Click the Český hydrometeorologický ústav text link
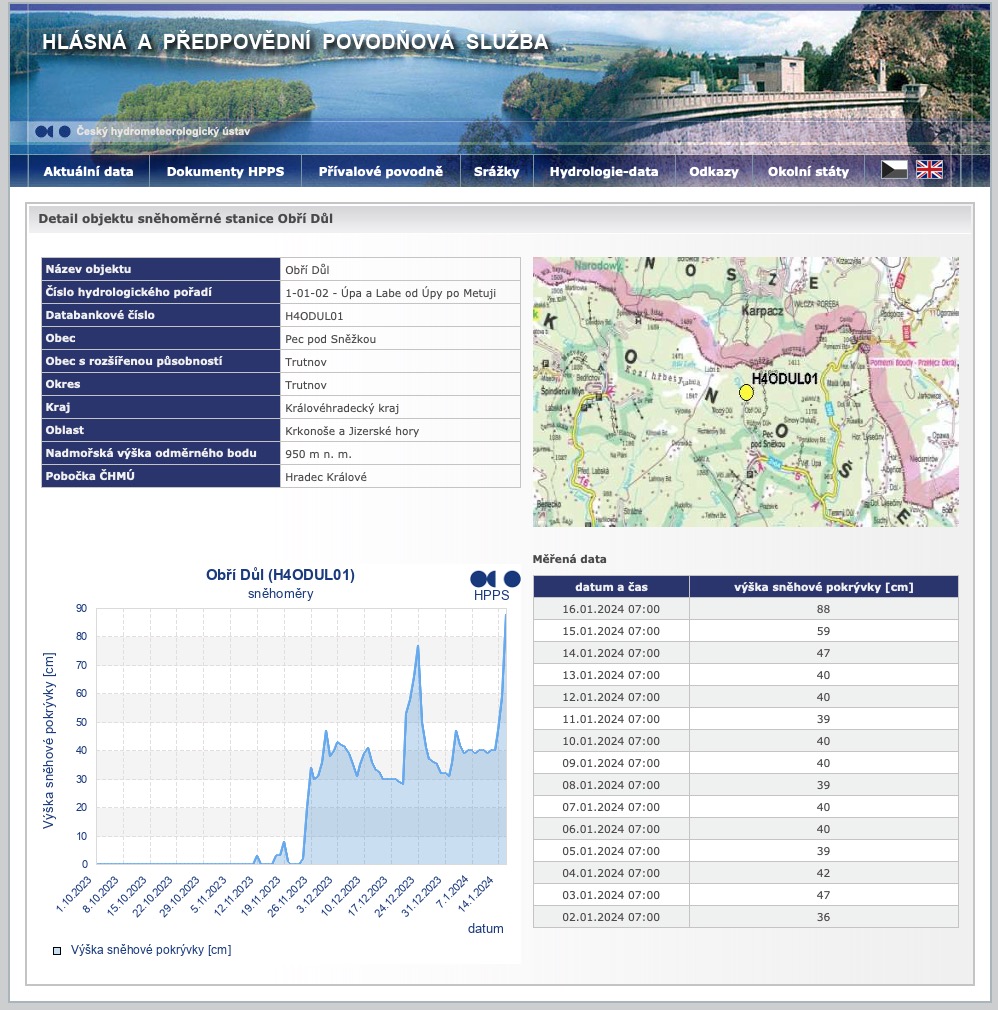 163,131
